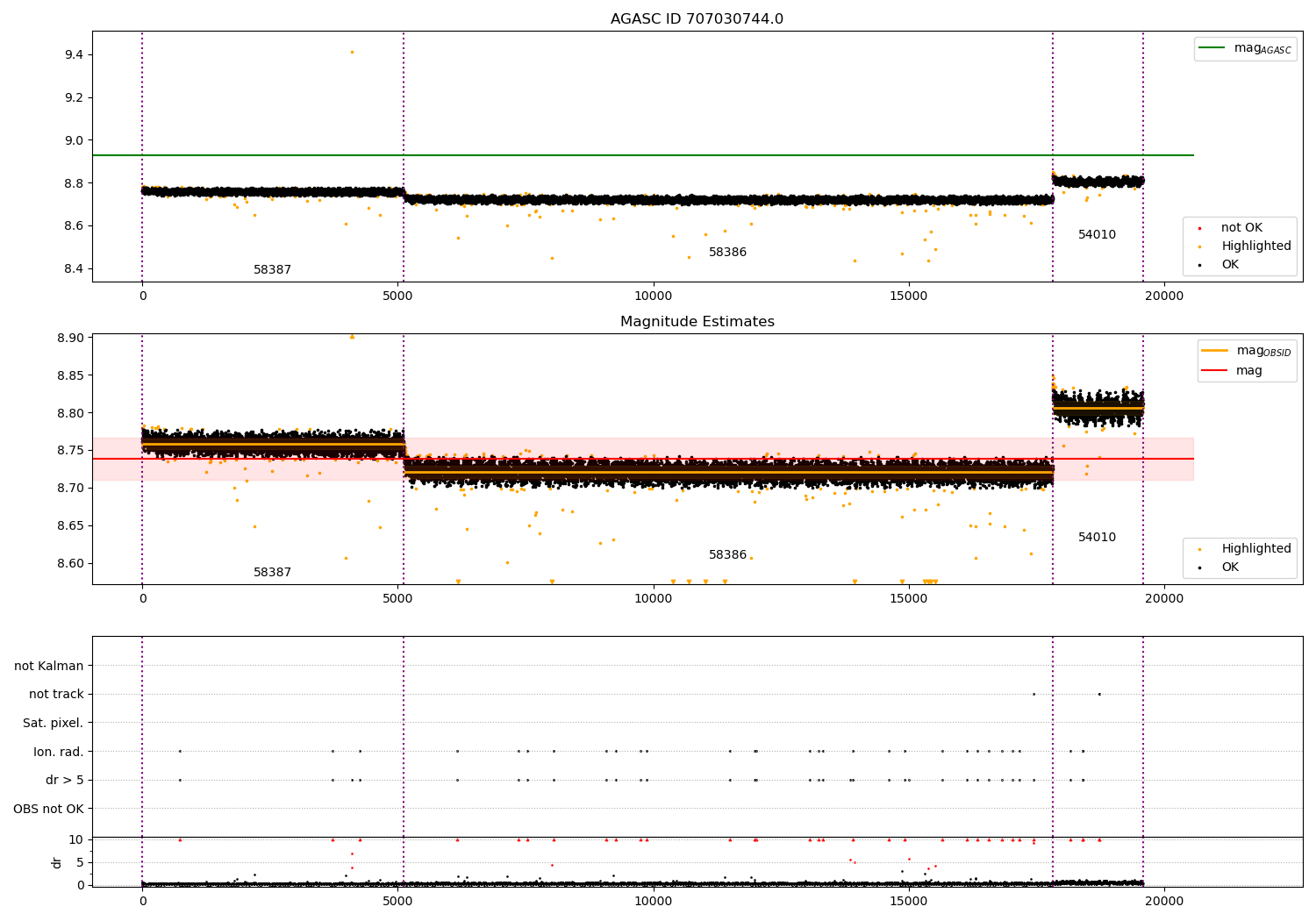Viewport: 1316px width, 921px height.
Task: Click obsid label 54010 in the top plot
Action: [1097, 235]
